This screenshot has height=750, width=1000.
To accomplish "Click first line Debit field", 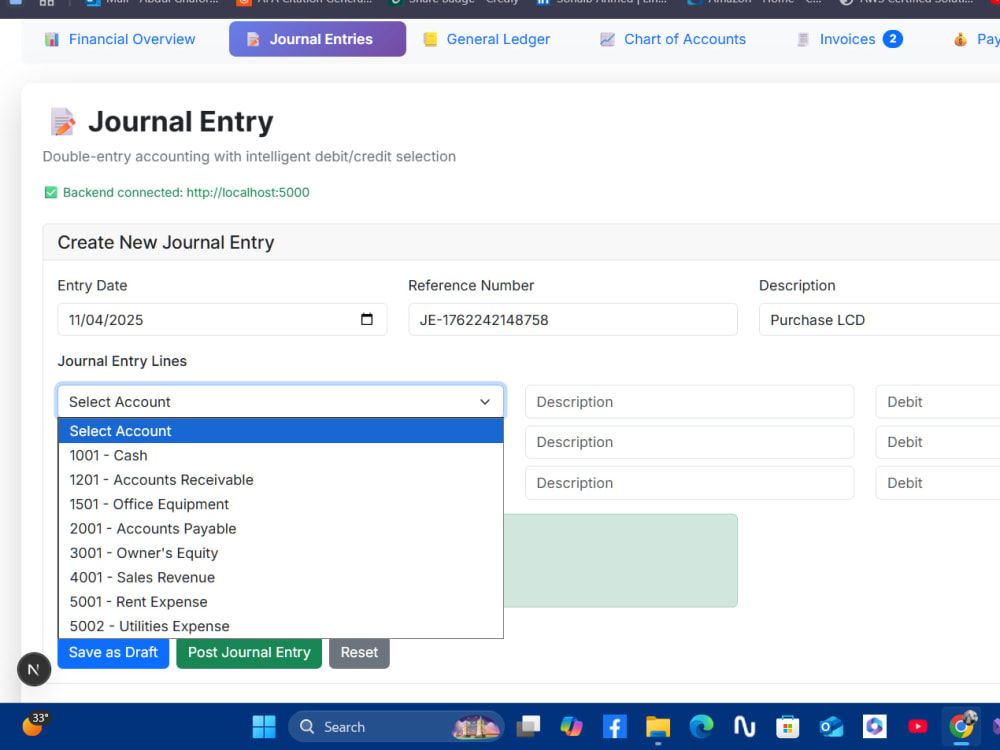I will pos(938,402).
